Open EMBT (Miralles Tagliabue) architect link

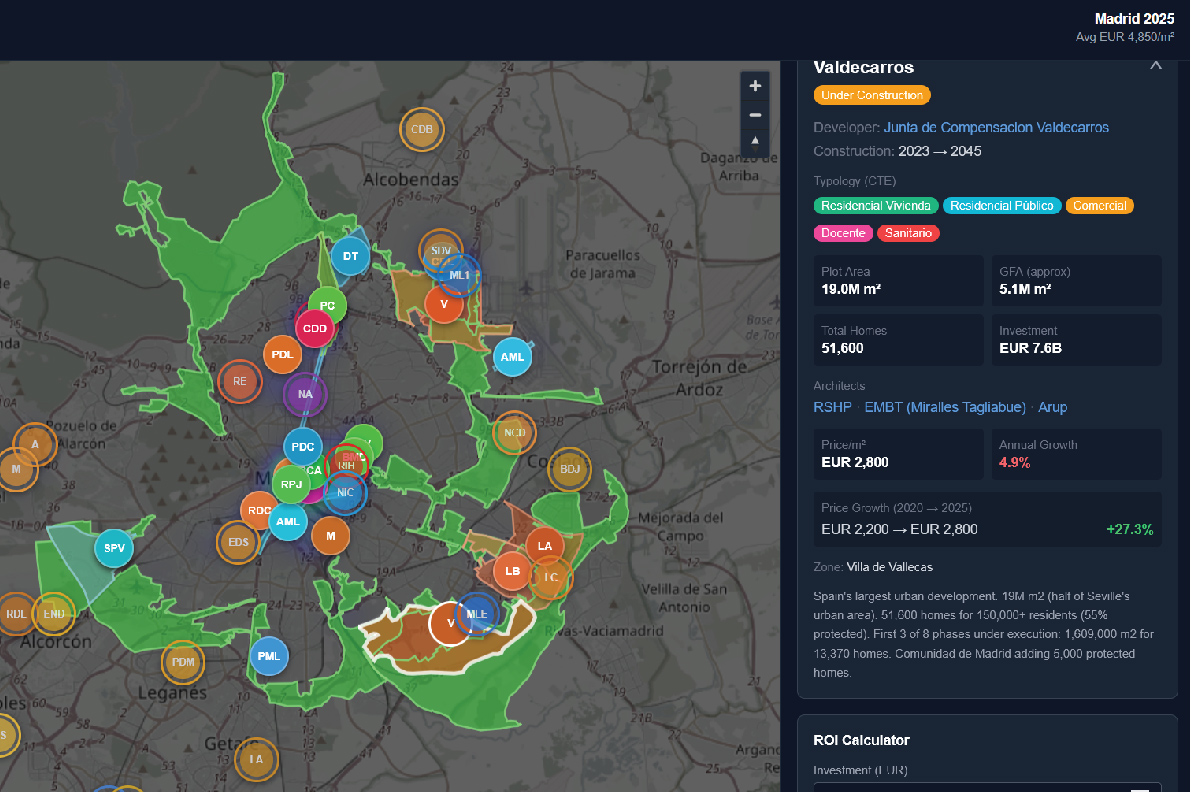pyautogui.click(x=944, y=407)
